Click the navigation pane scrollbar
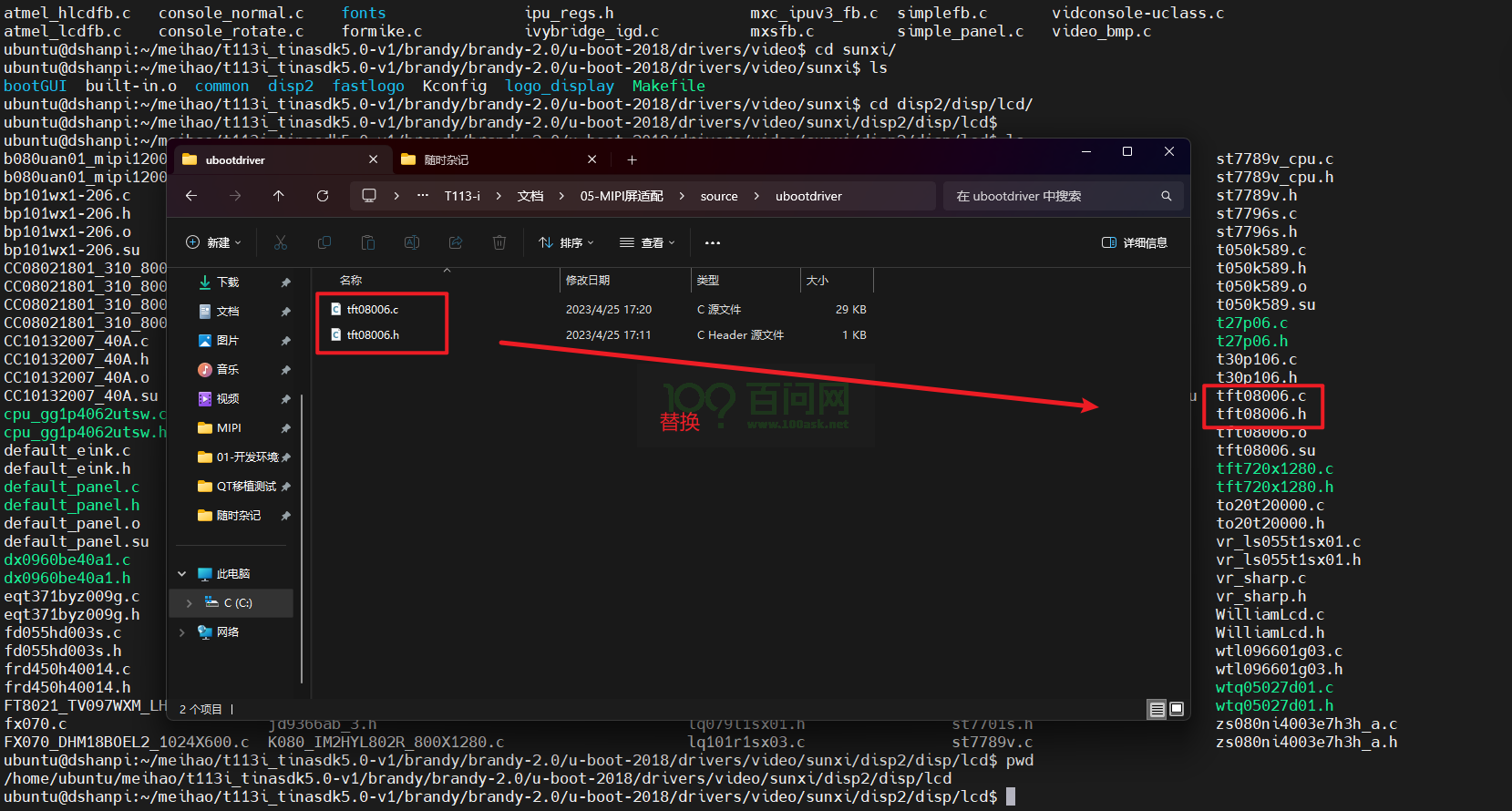This screenshot has height=811, width=1512. pyautogui.click(x=301, y=538)
